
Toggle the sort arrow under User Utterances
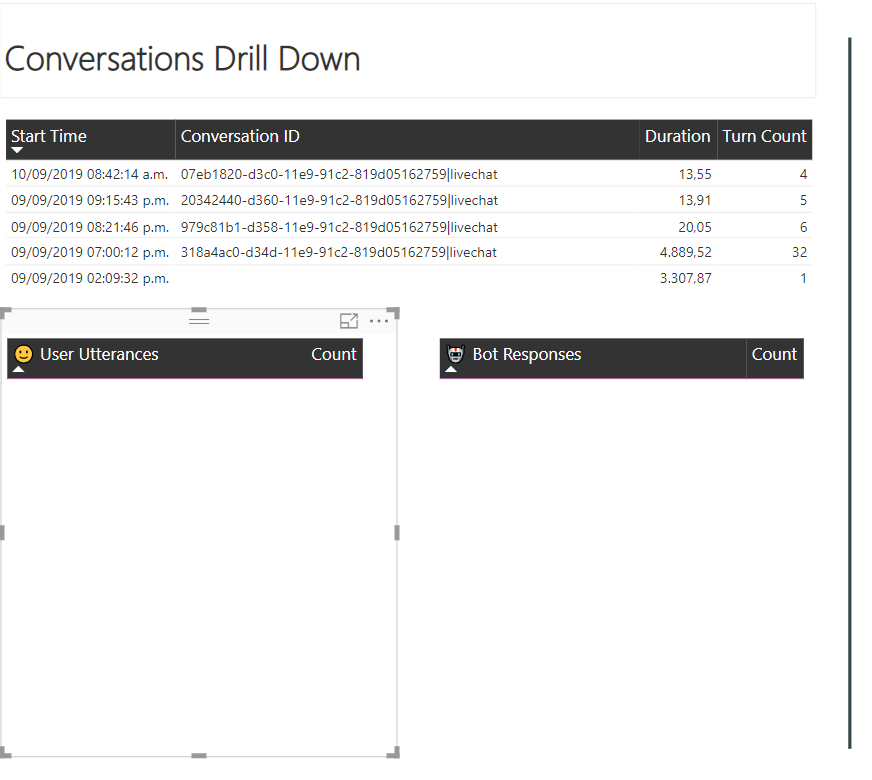click(x=18, y=369)
